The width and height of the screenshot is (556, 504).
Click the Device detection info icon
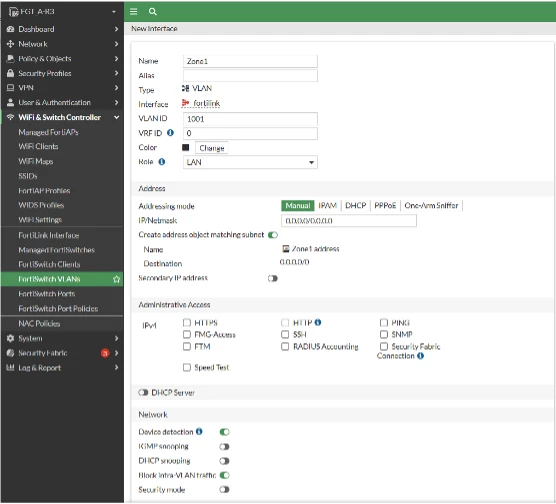[199, 432]
